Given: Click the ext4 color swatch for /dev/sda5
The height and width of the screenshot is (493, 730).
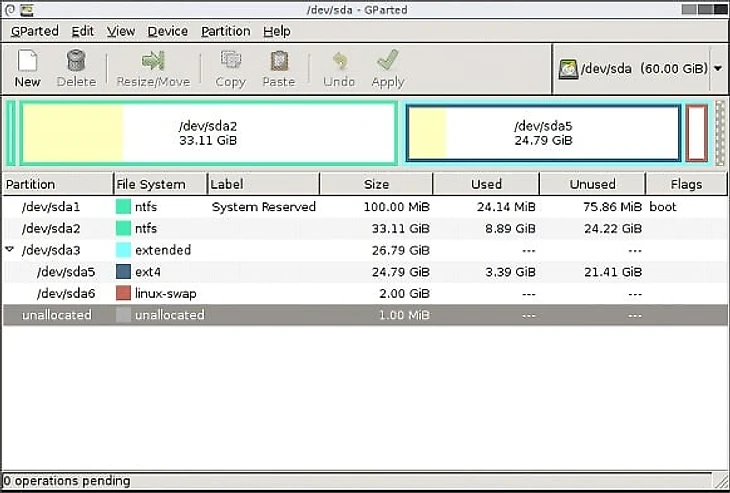Looking at the screenshot, I should (x=124, y=272).
